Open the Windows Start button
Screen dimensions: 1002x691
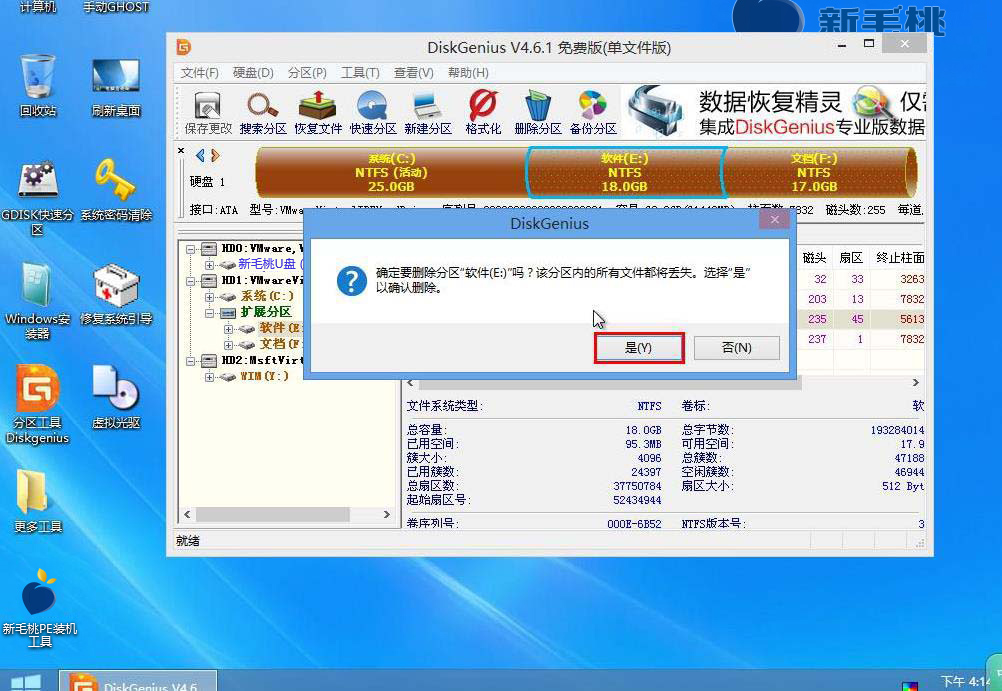tap(26, 683)
